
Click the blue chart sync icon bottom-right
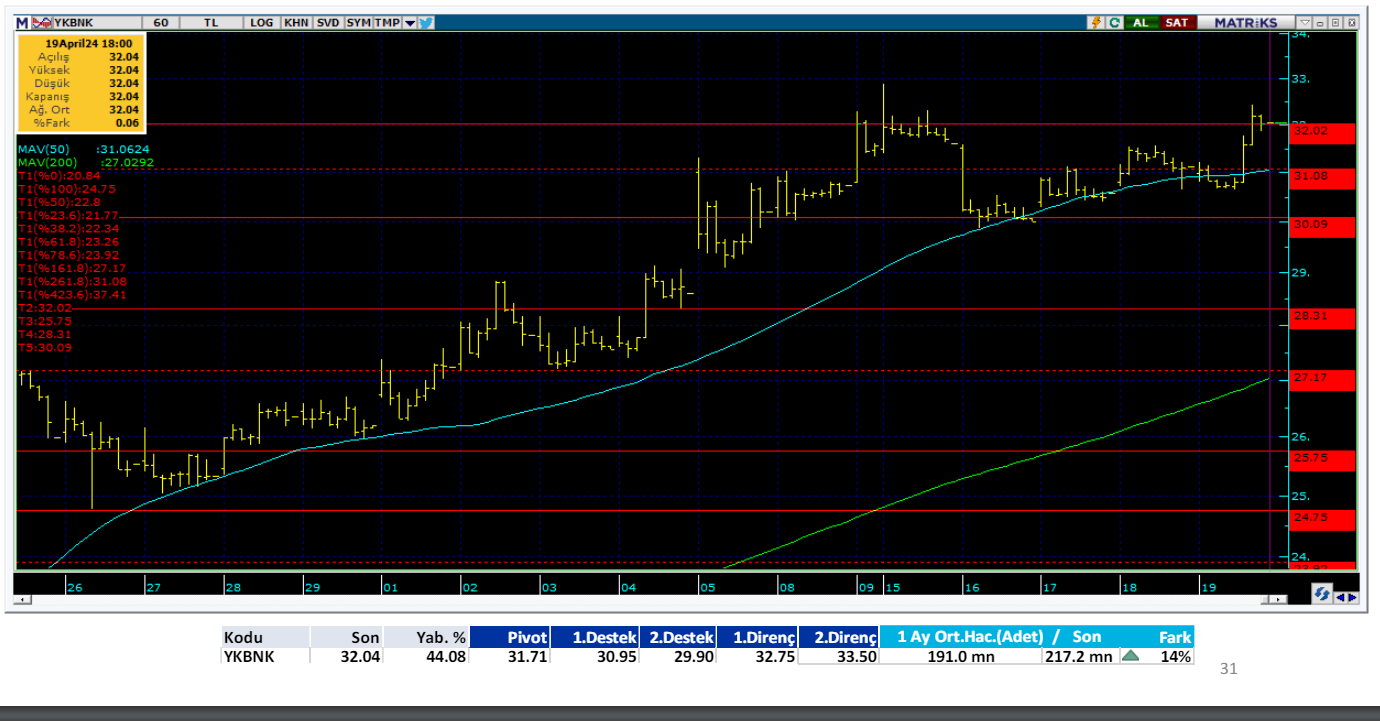[1322, 595]
